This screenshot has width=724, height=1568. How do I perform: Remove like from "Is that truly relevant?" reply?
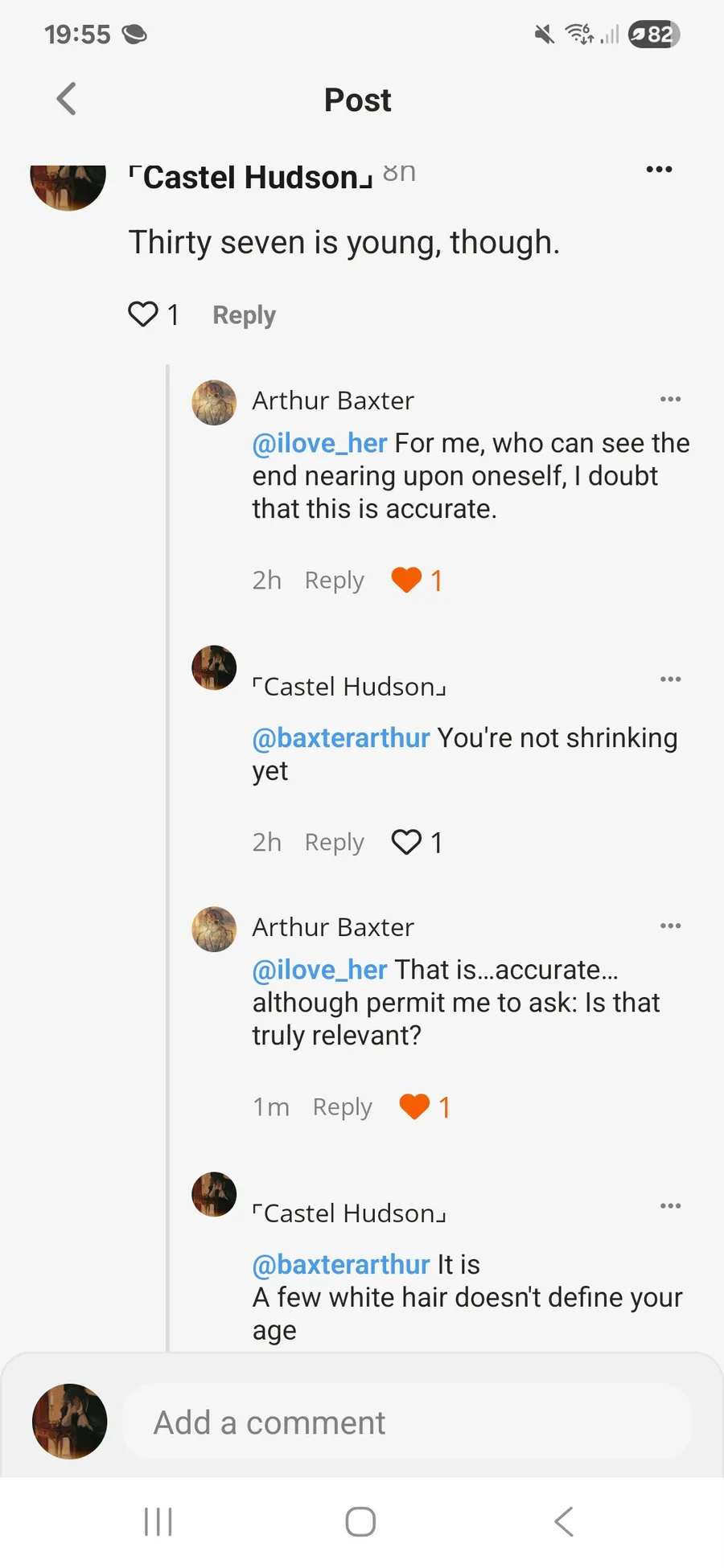[x=414, y=1106]
